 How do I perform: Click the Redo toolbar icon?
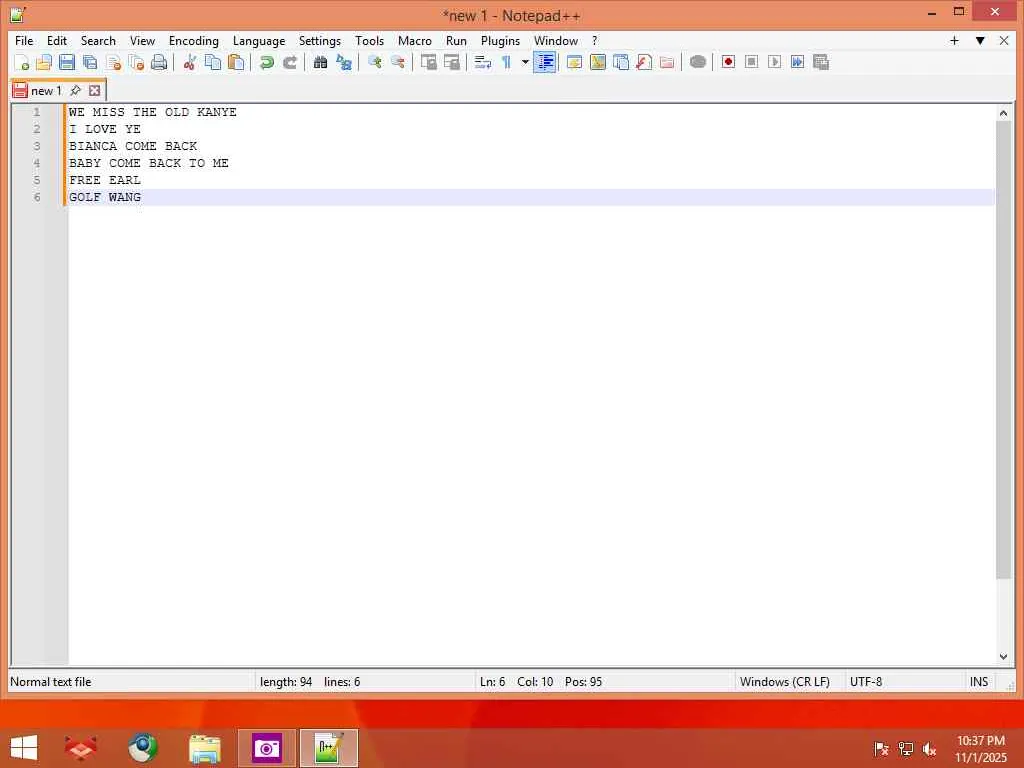289,62
